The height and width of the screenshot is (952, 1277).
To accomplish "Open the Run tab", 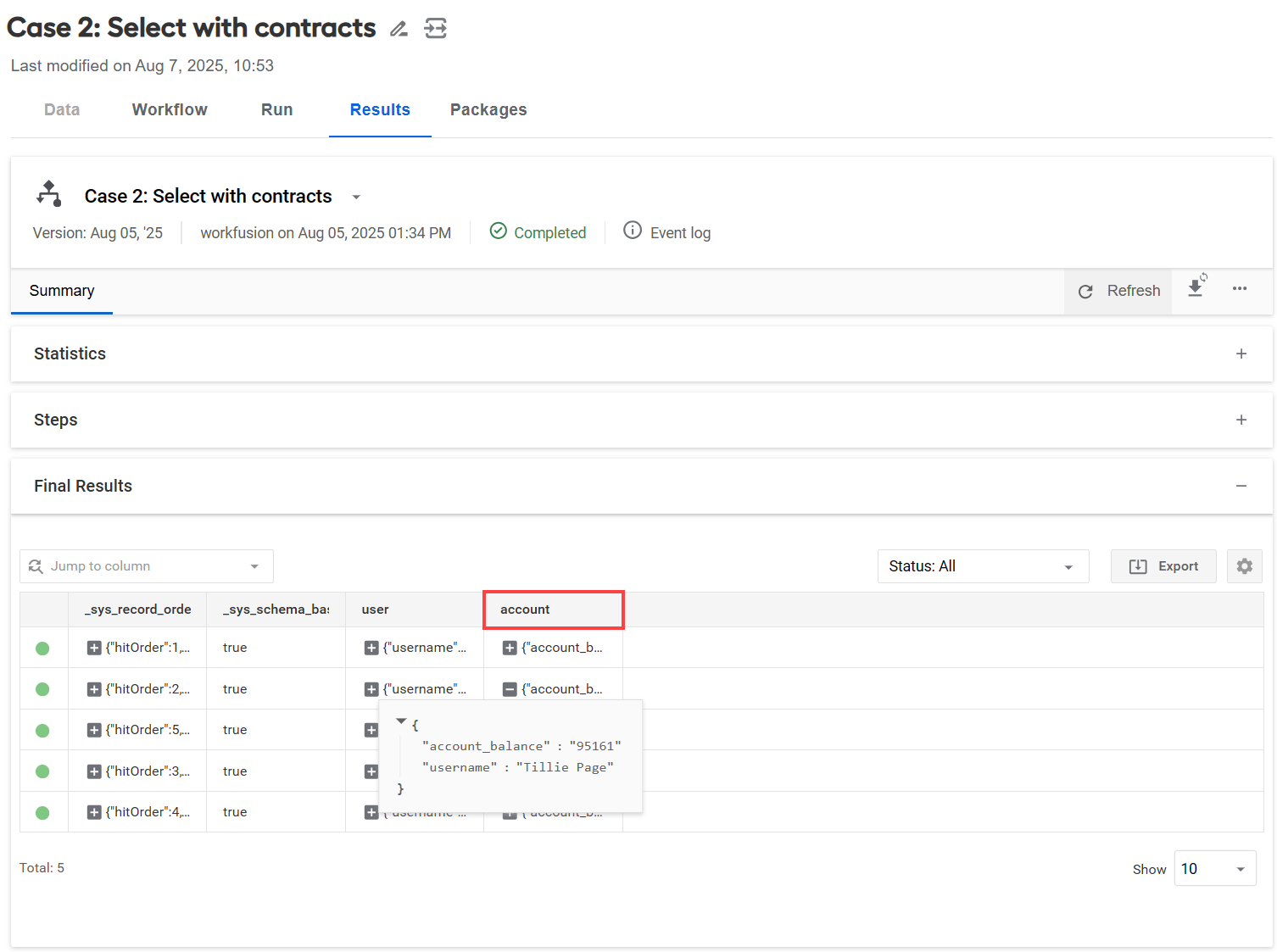I will pyautogui.click(x=277, y=109).
